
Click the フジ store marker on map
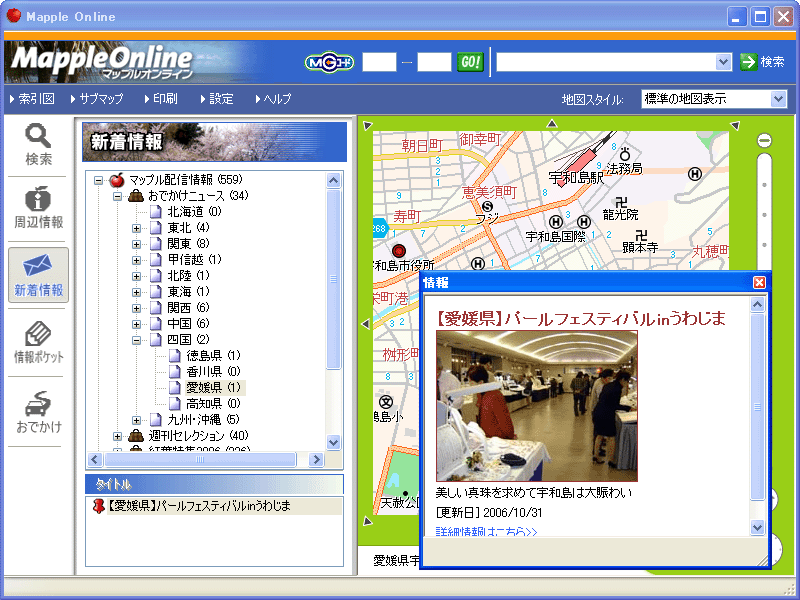[x=488, y=207]
